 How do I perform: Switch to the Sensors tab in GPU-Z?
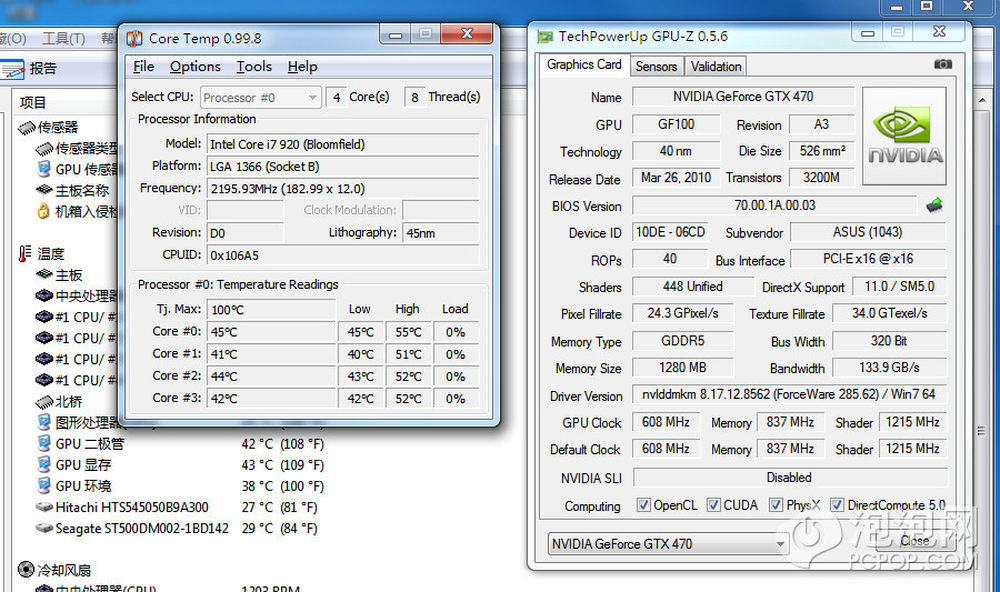coord(656,66)
